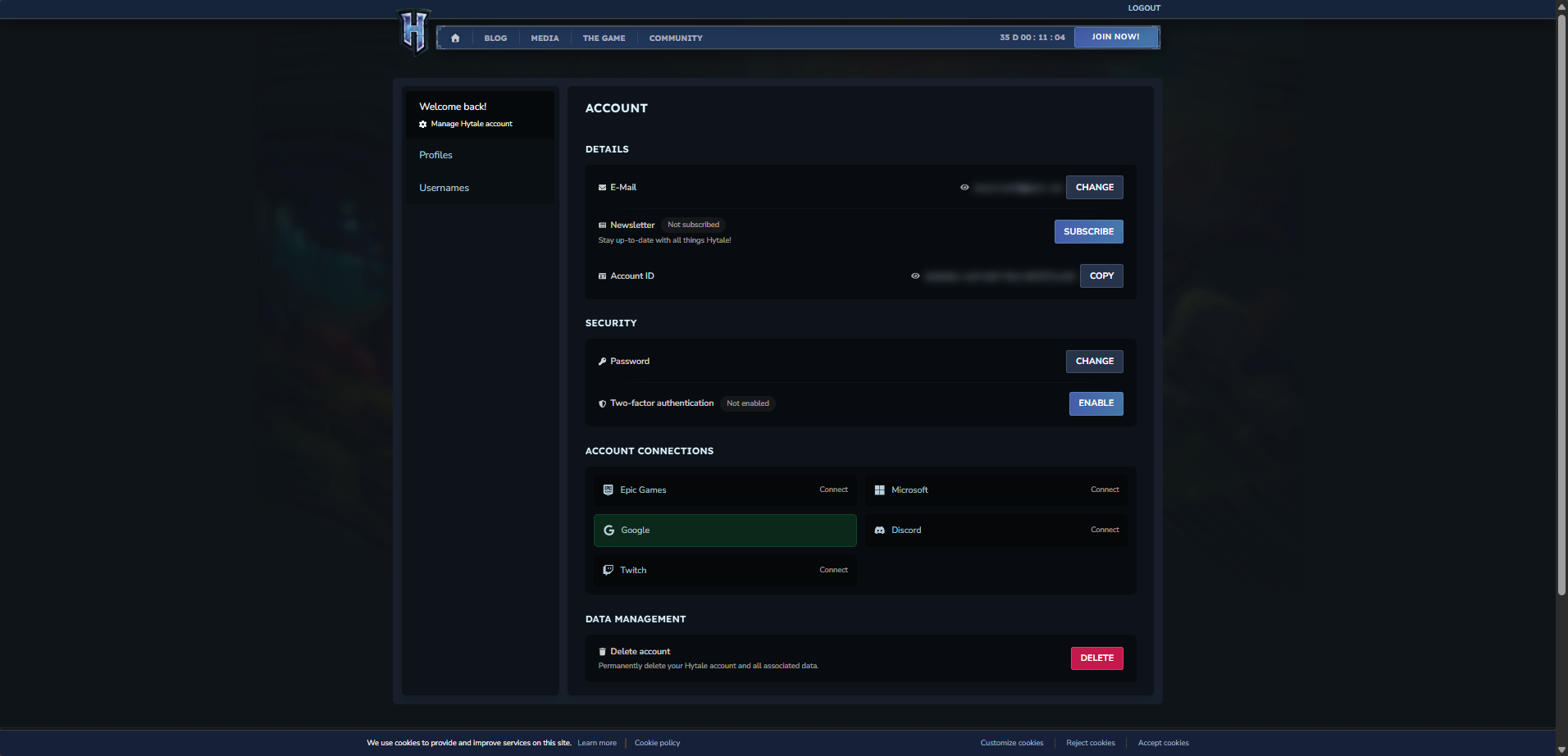Viewport: 1568px width, 756px height.
Task: Open the Profiles sidebar section
Action: pyautogui.click(x=435, y=155)
